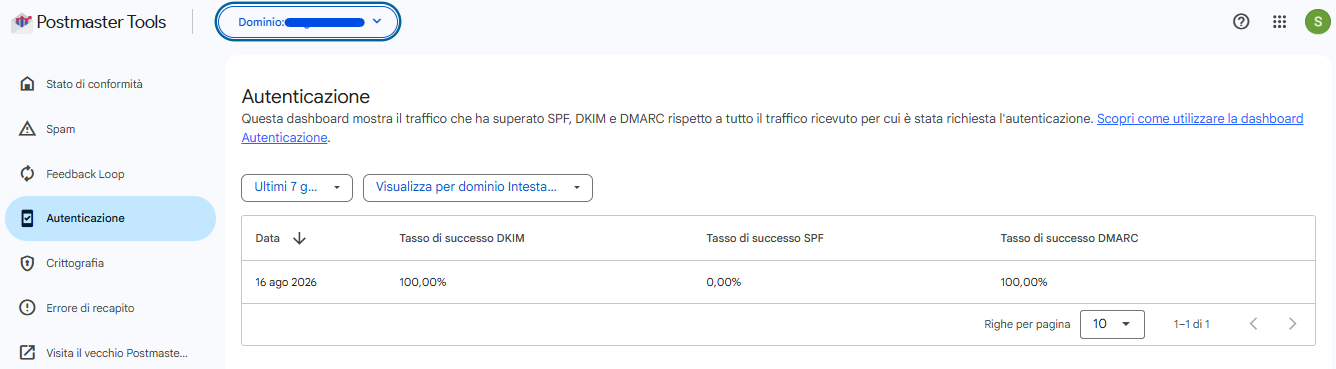The height and width of the screenshot is (369, 1336).
Task: Click the DKIM 100,00% value cell
Action: 423,282
